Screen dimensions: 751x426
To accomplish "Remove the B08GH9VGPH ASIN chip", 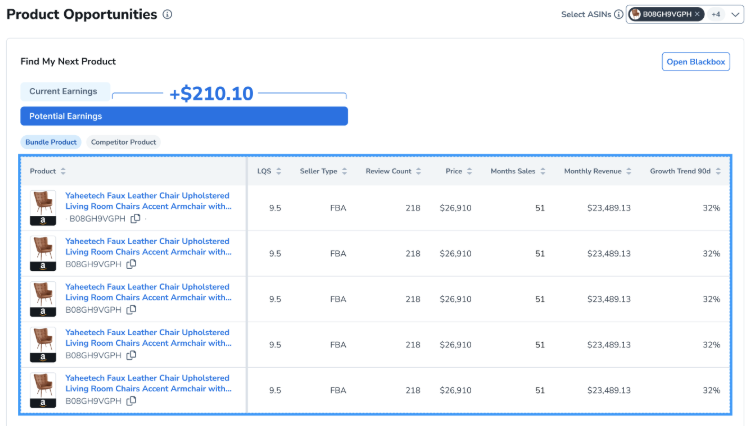I will pos(697,15).
